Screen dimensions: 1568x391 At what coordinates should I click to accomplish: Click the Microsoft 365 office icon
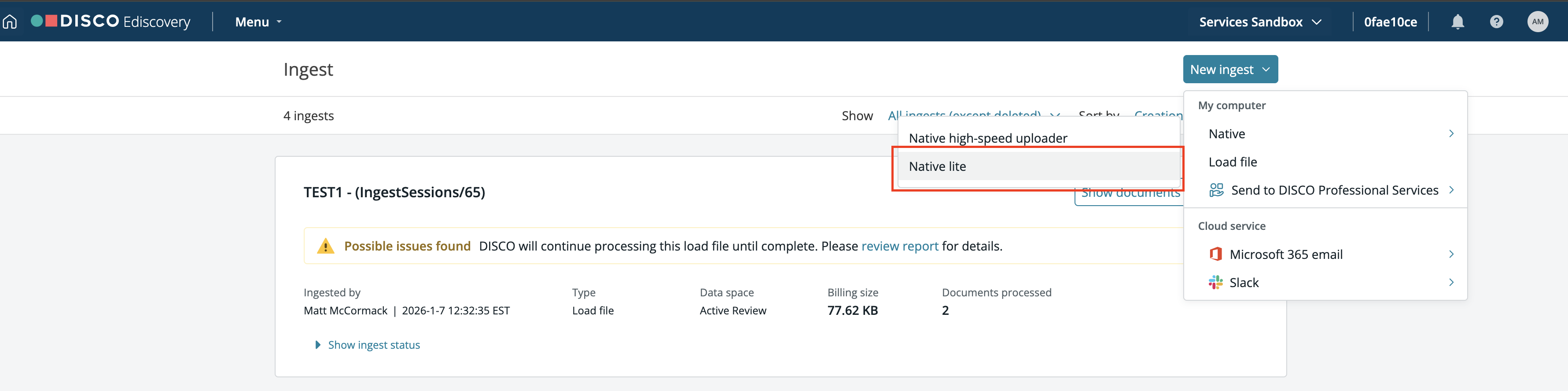pyautogui.click(x=1215, y=254)
